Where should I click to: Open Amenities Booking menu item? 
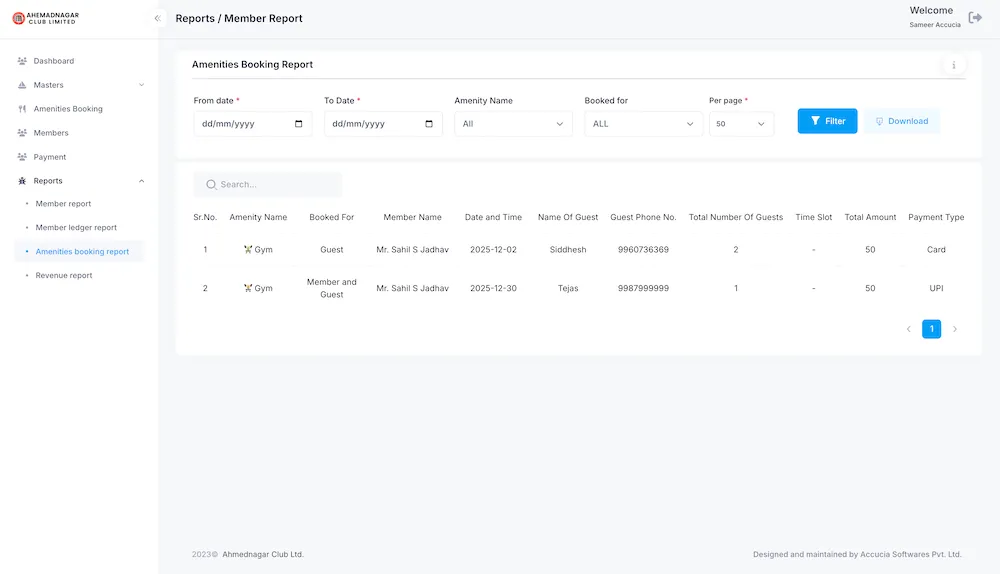tap(68, 109)
